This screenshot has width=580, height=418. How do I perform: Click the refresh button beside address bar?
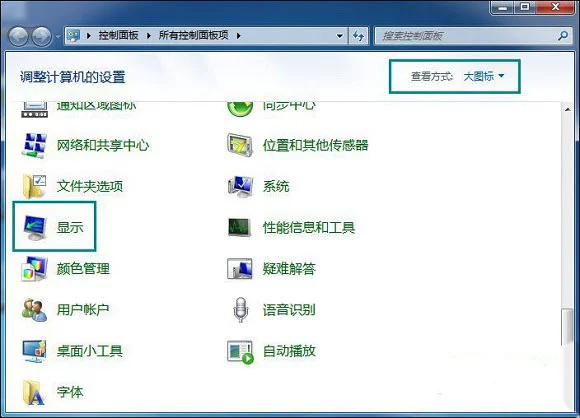pyautogui.click(x=358, y=36)
